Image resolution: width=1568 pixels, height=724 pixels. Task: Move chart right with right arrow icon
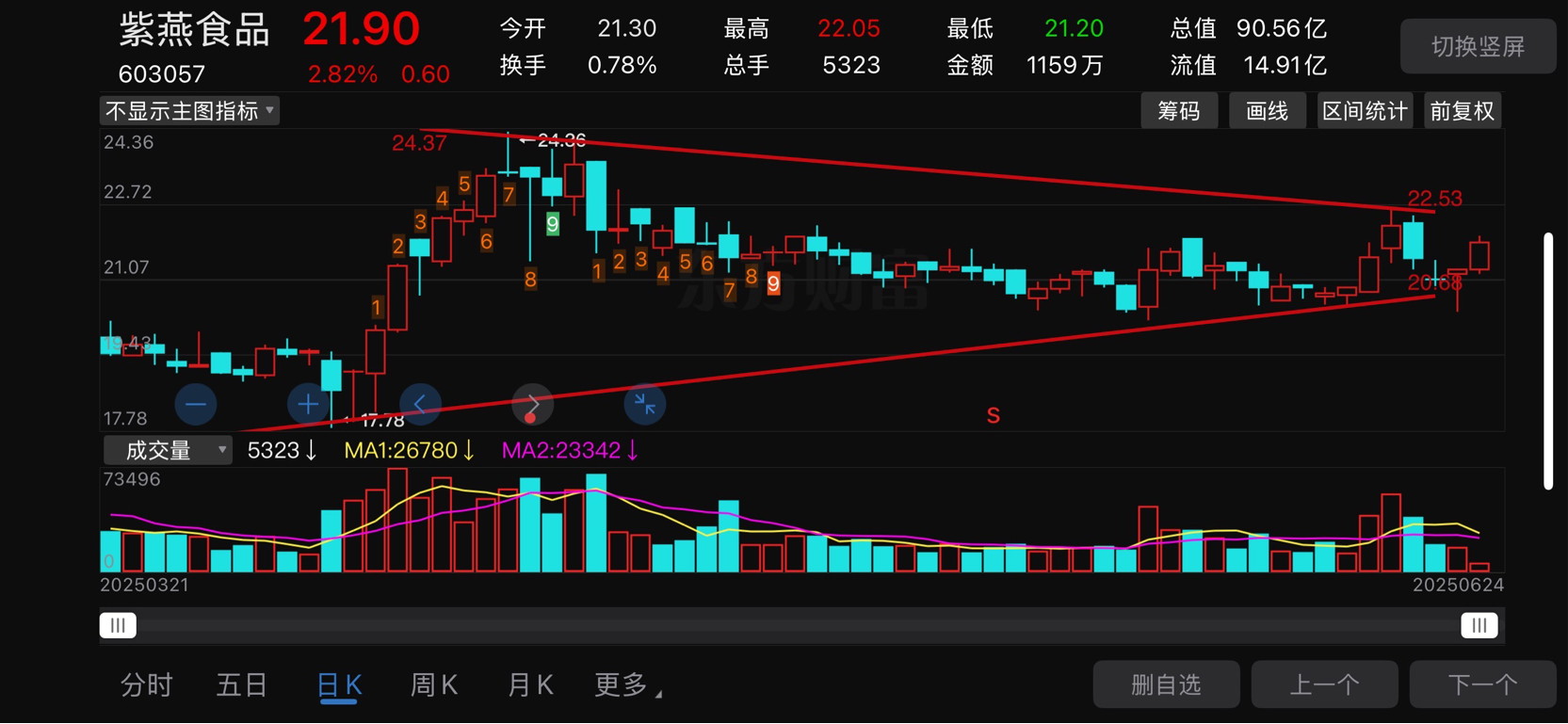[533, 405]
